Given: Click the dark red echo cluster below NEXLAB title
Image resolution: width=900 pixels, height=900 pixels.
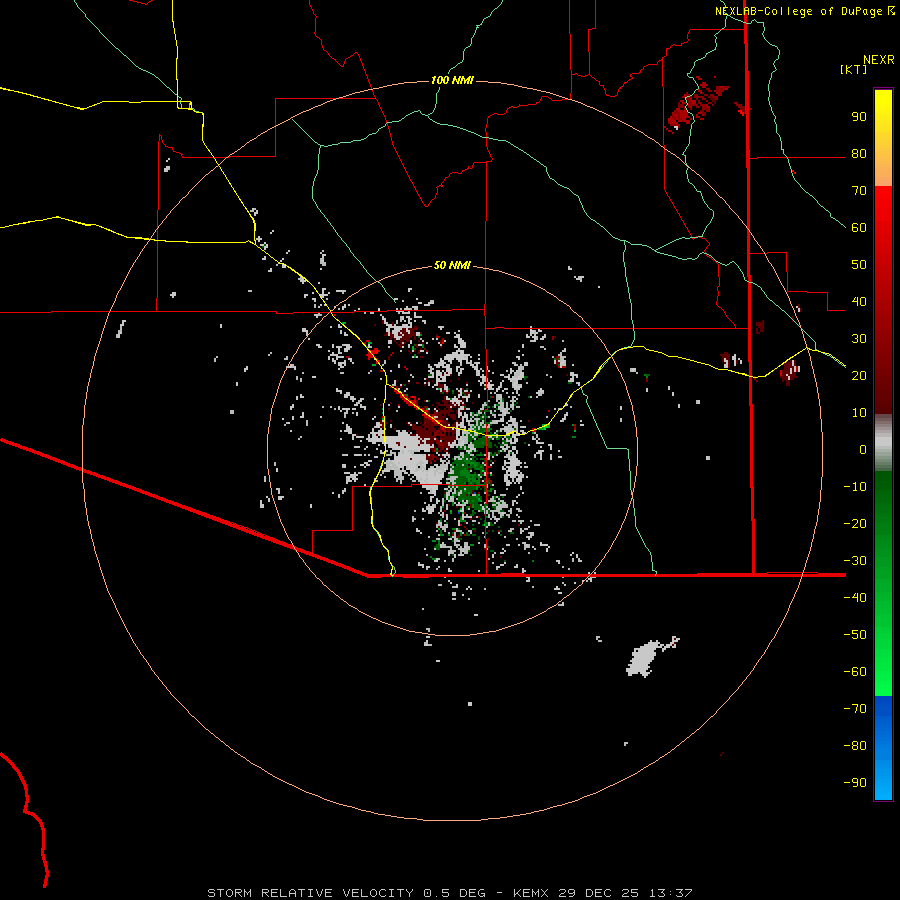Looking at the screenshot, I should (698, 105).
